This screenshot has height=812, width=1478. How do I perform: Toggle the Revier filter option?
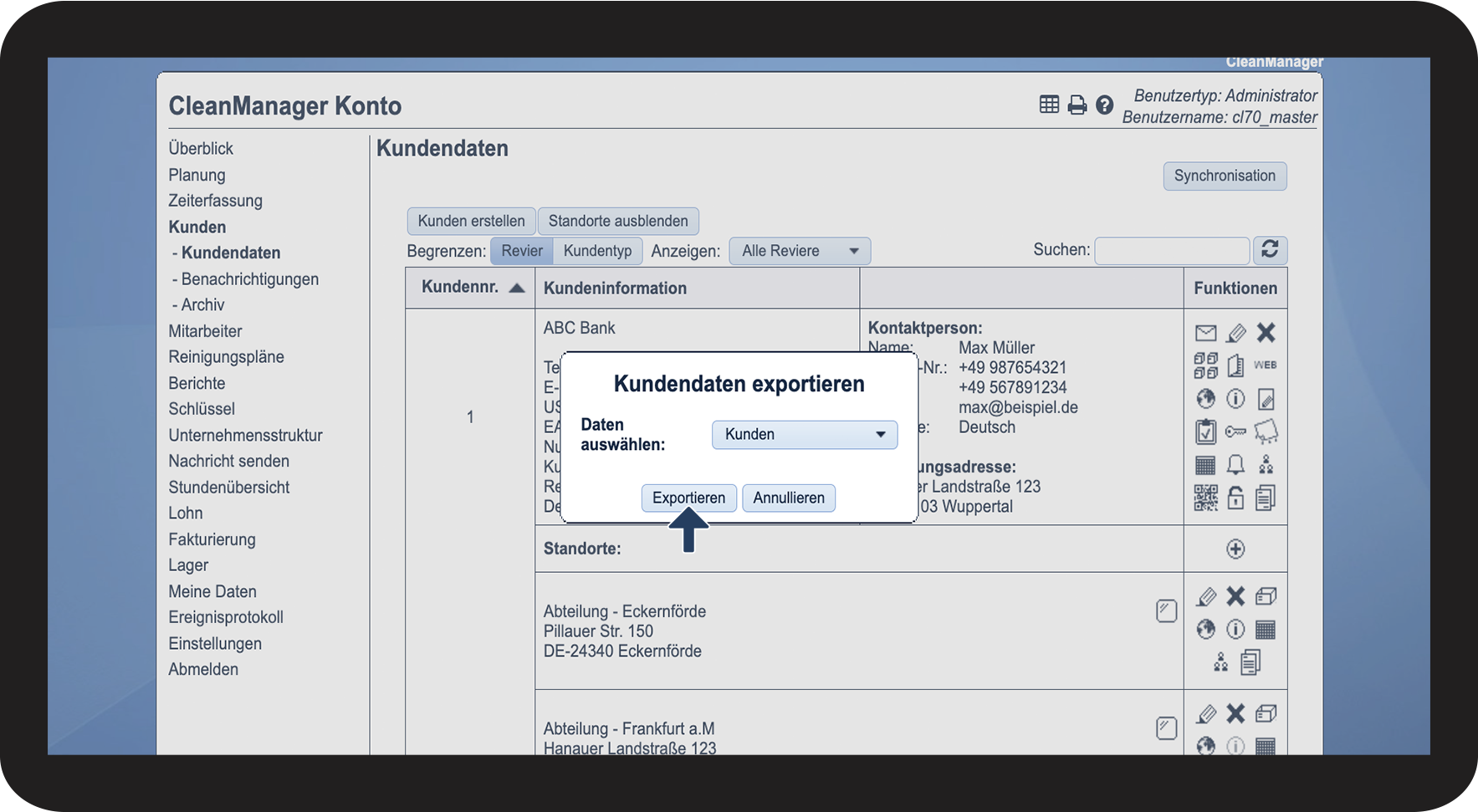tap(522, 251)
